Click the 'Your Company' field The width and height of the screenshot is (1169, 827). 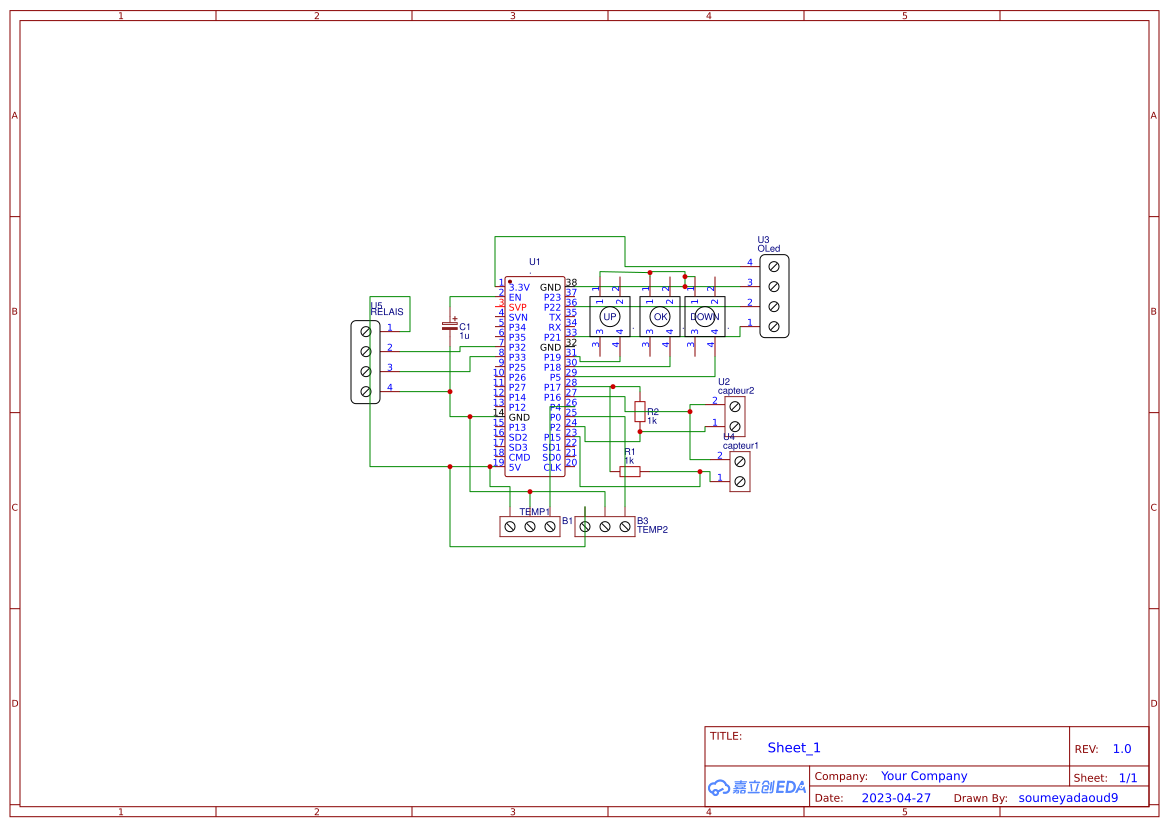tap(924, 776)
